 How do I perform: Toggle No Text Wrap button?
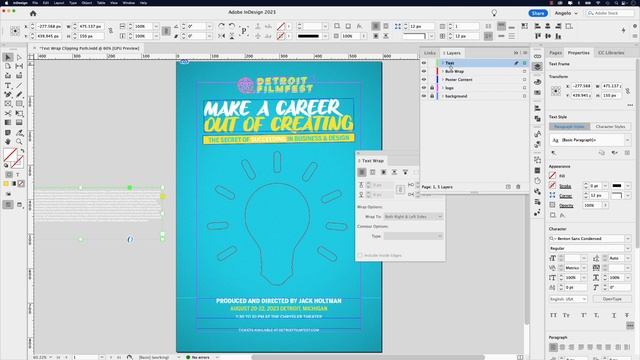click(x=362, y=172)
